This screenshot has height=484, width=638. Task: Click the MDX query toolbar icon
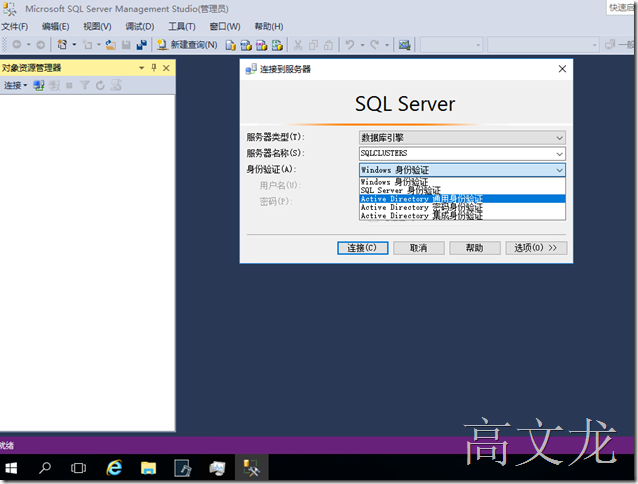coord(246,45)
